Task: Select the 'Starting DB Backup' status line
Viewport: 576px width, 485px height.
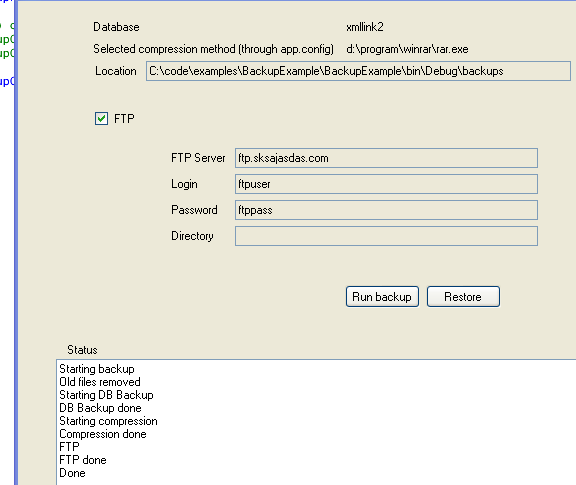Action: click(107, 395)
